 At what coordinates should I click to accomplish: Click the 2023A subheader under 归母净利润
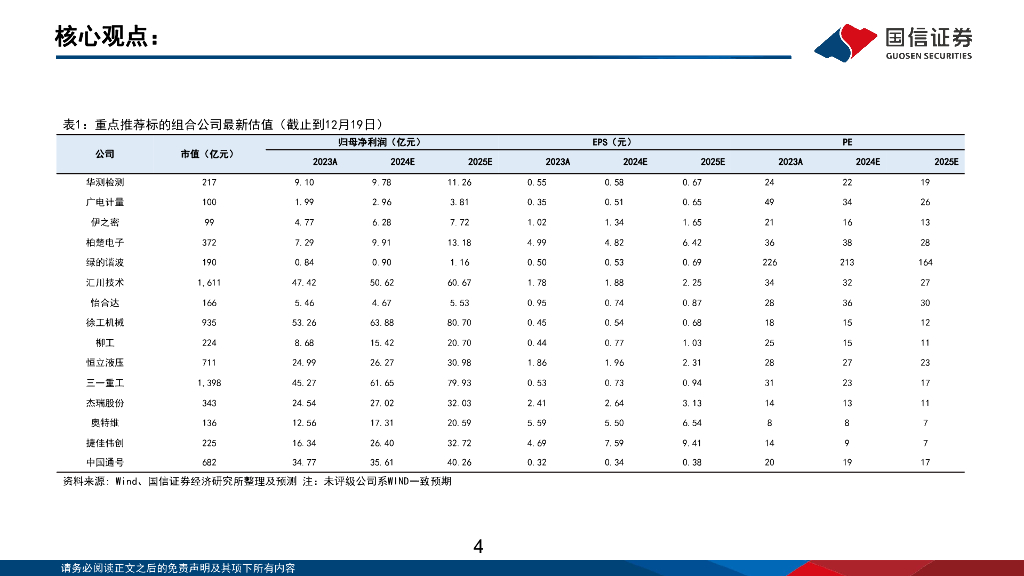pyautogui.click(x=325, y=162)
